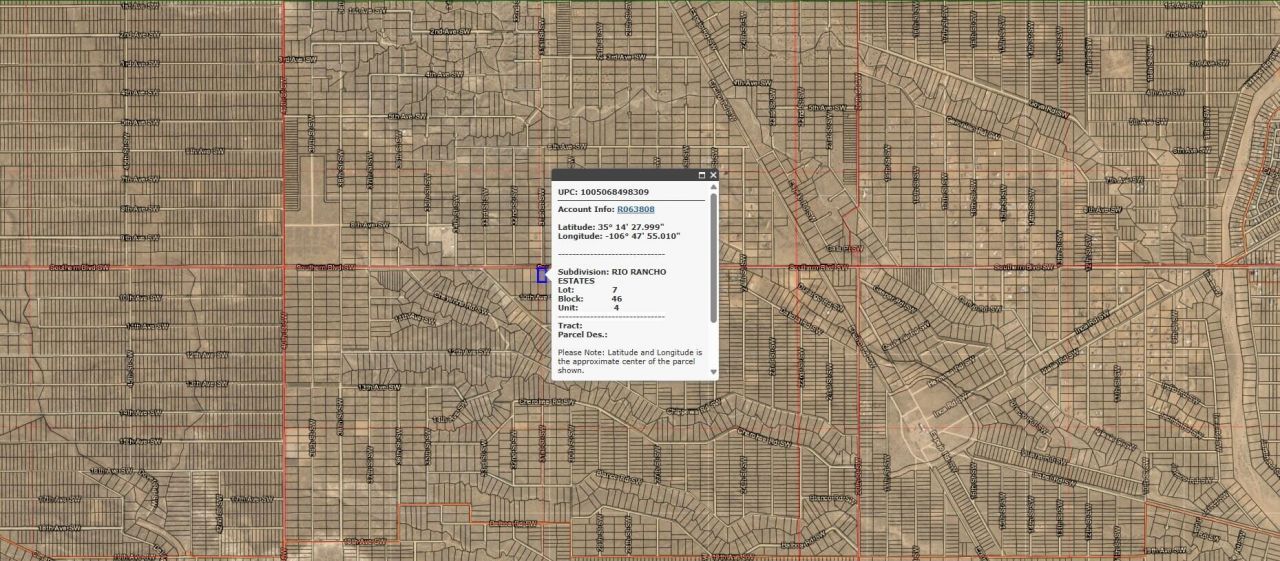Click the Longitude value in popup
Screen dimensions: 1280x561
[643, 236]
